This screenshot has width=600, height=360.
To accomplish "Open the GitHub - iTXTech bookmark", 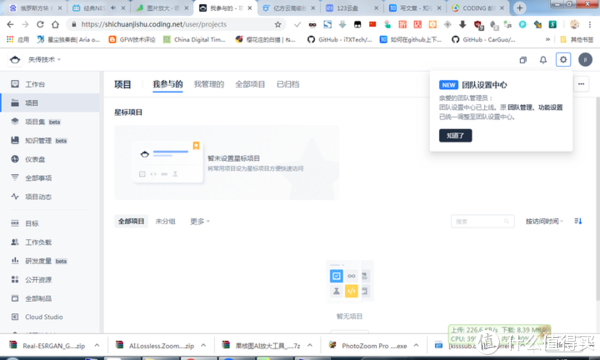I will 339,39.
